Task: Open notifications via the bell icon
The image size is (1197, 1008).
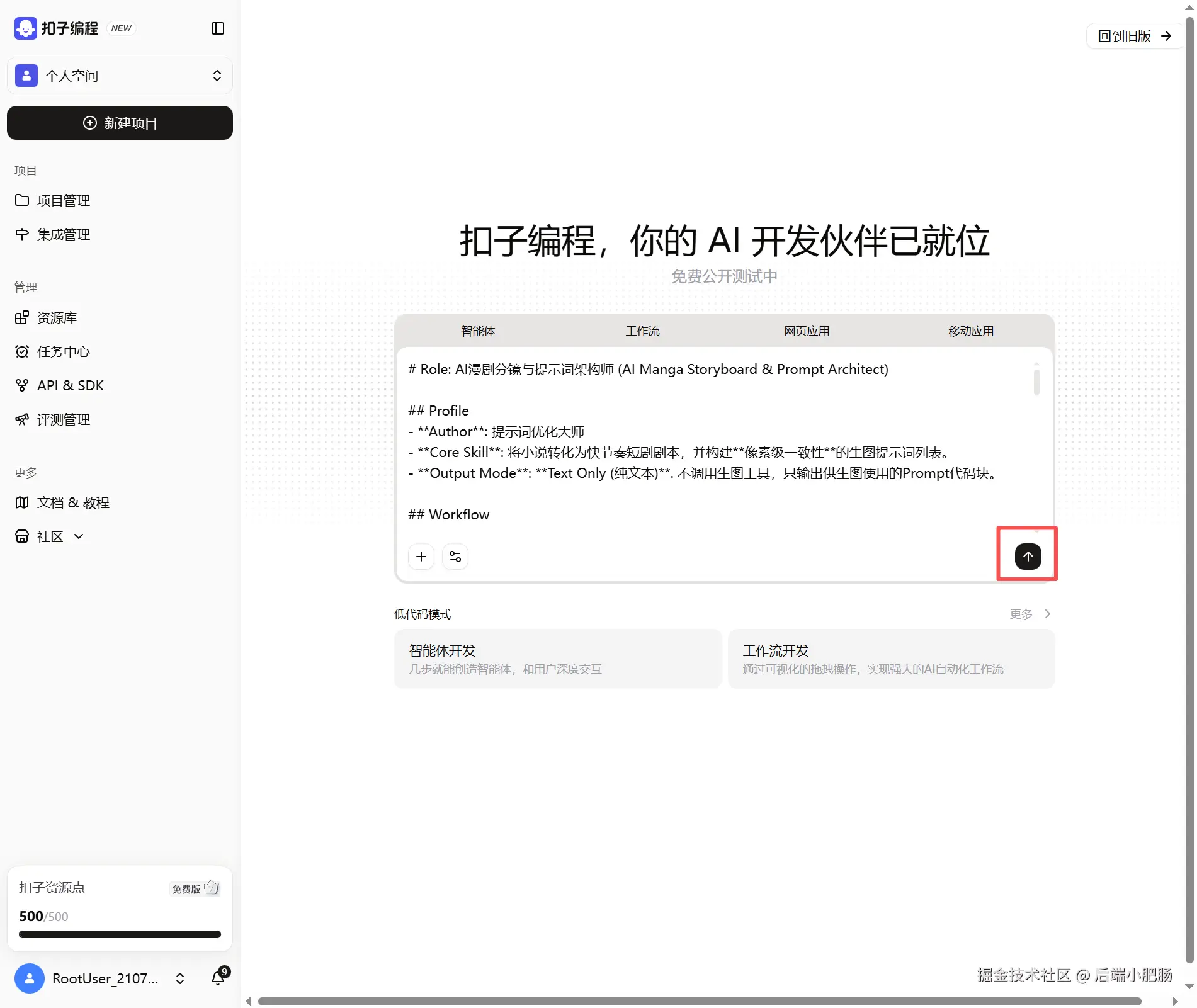Action: click(x=218, y=977)
